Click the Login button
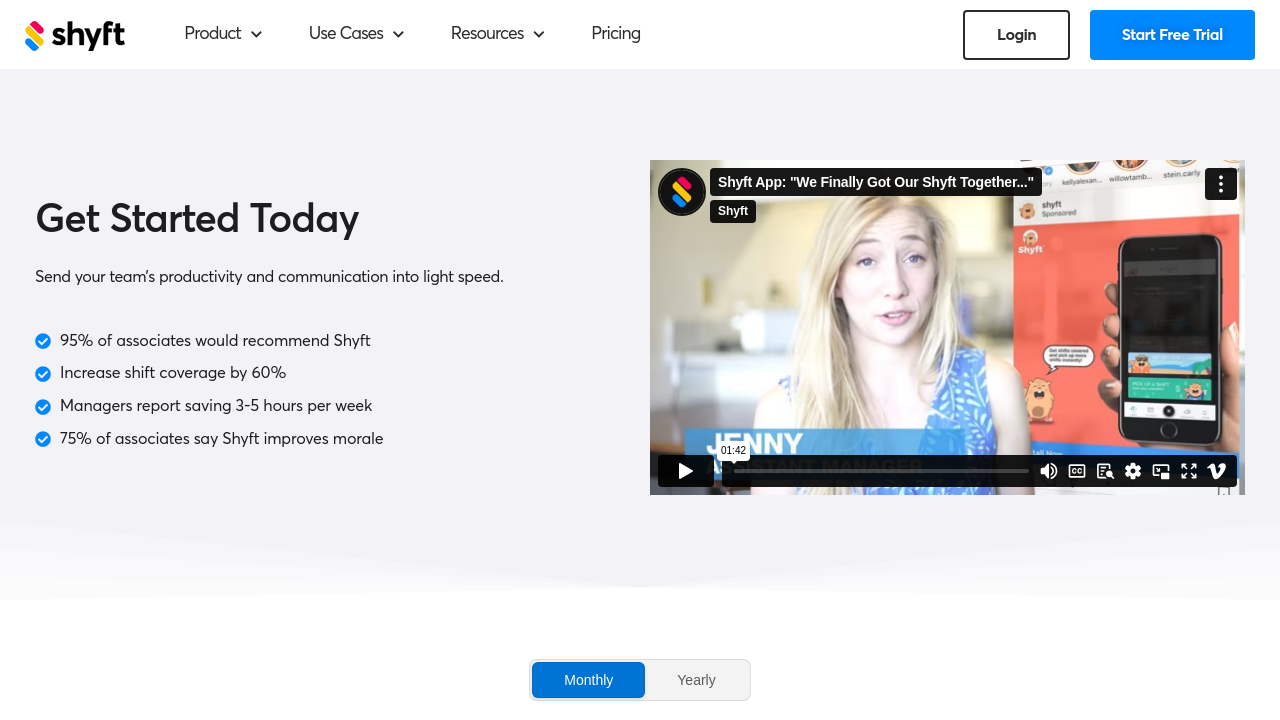Image resolution: width=1280 pixels, height=720 pixels. click(x=1016, y=35)
